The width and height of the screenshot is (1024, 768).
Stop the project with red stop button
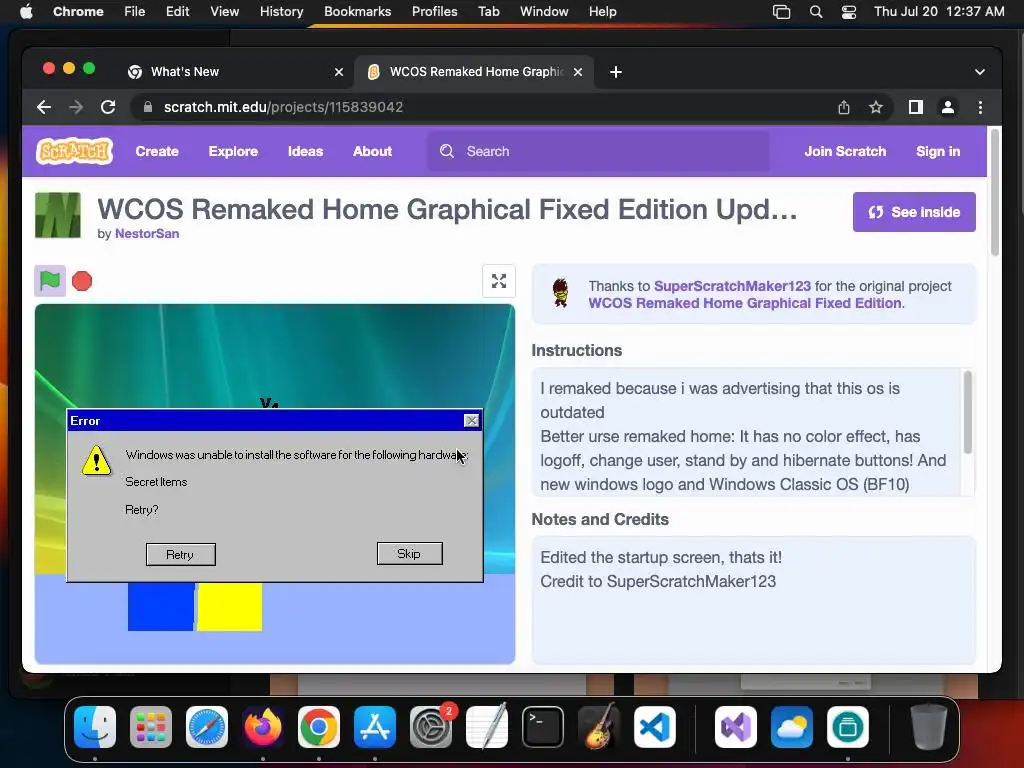[82, 281]
